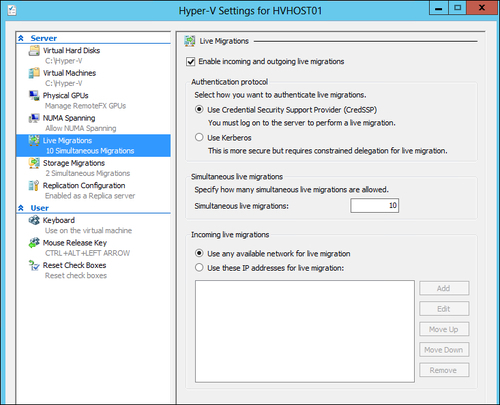Collapse the User section

point(21,208)
